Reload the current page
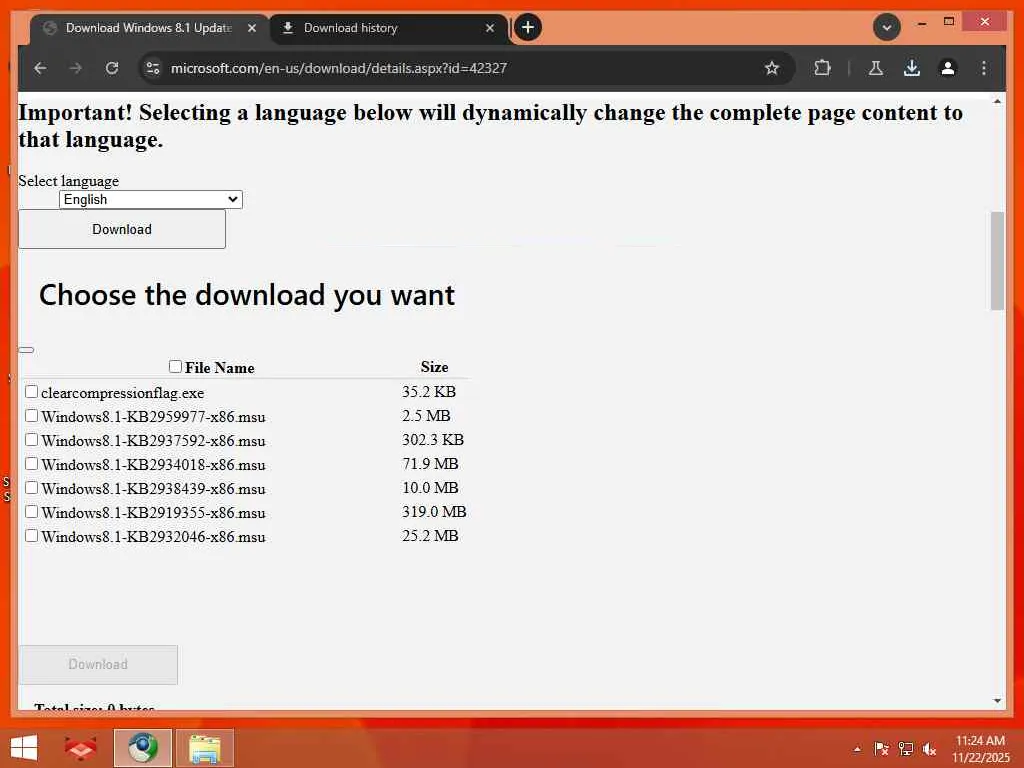Screen dimensions: 1024x768 click(x=112, y=68)
